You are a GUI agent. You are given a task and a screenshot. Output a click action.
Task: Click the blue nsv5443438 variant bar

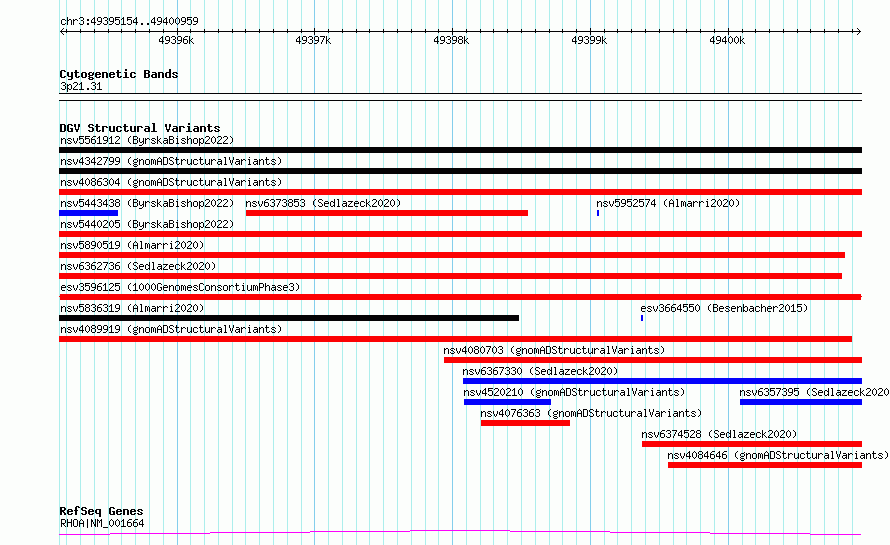pos(89,213)
